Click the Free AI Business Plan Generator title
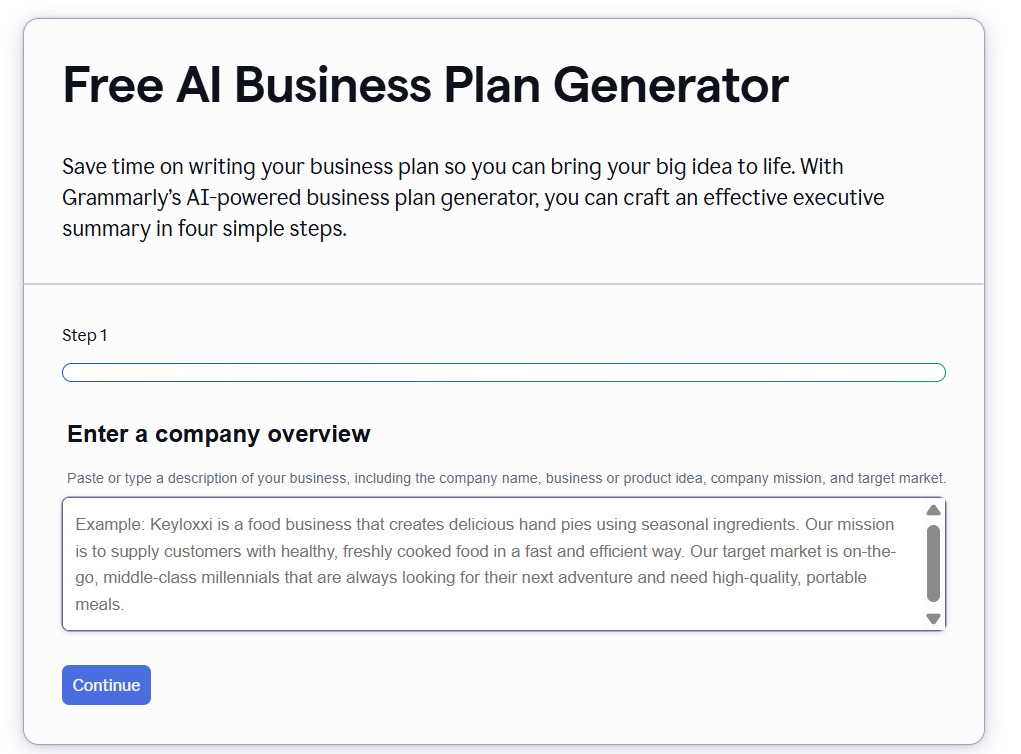Viewport: 1021px width, 754px height. [x=425, y=85]
